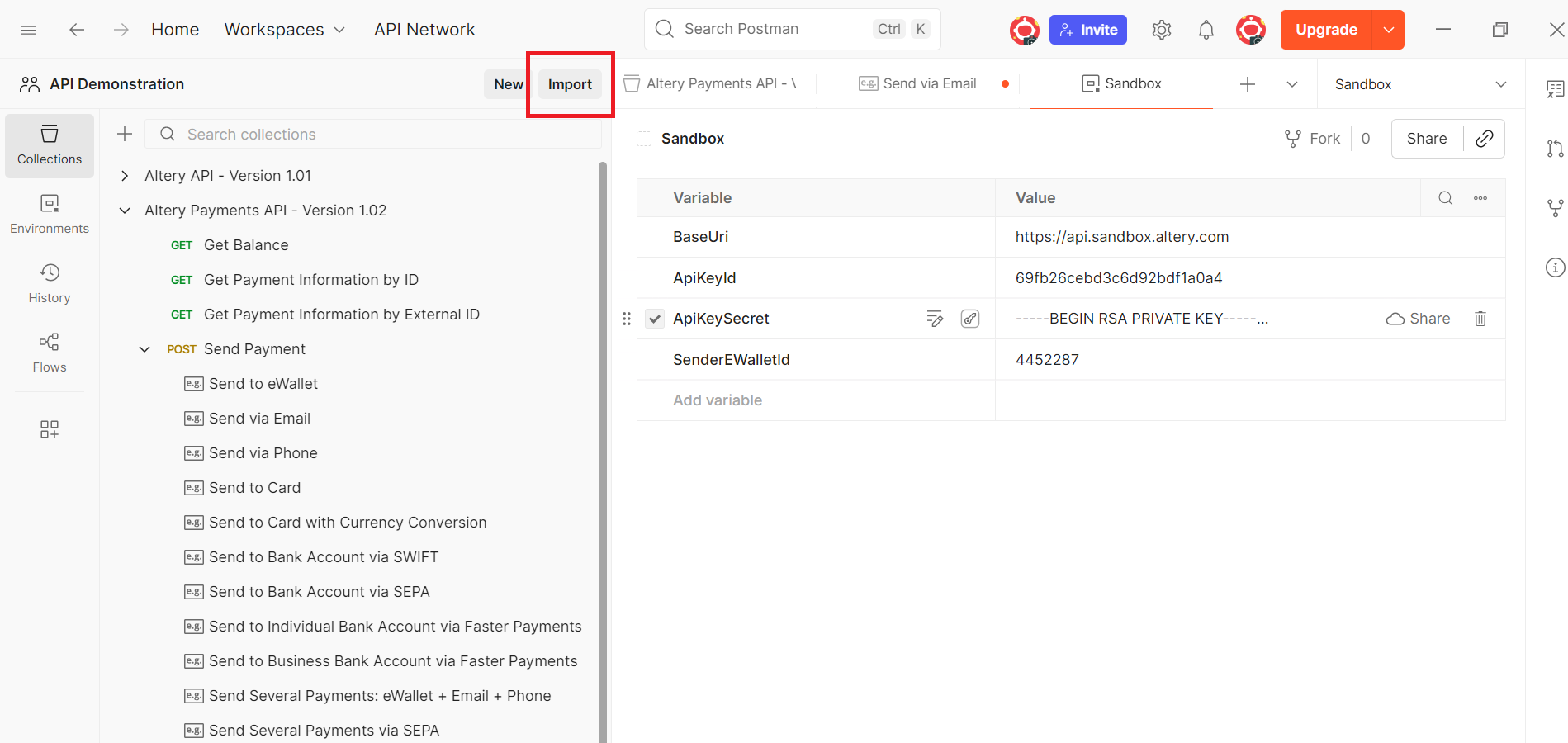Open a new tab with the plus icon
1568x743 pixels.
click(x=1248, y=84)
